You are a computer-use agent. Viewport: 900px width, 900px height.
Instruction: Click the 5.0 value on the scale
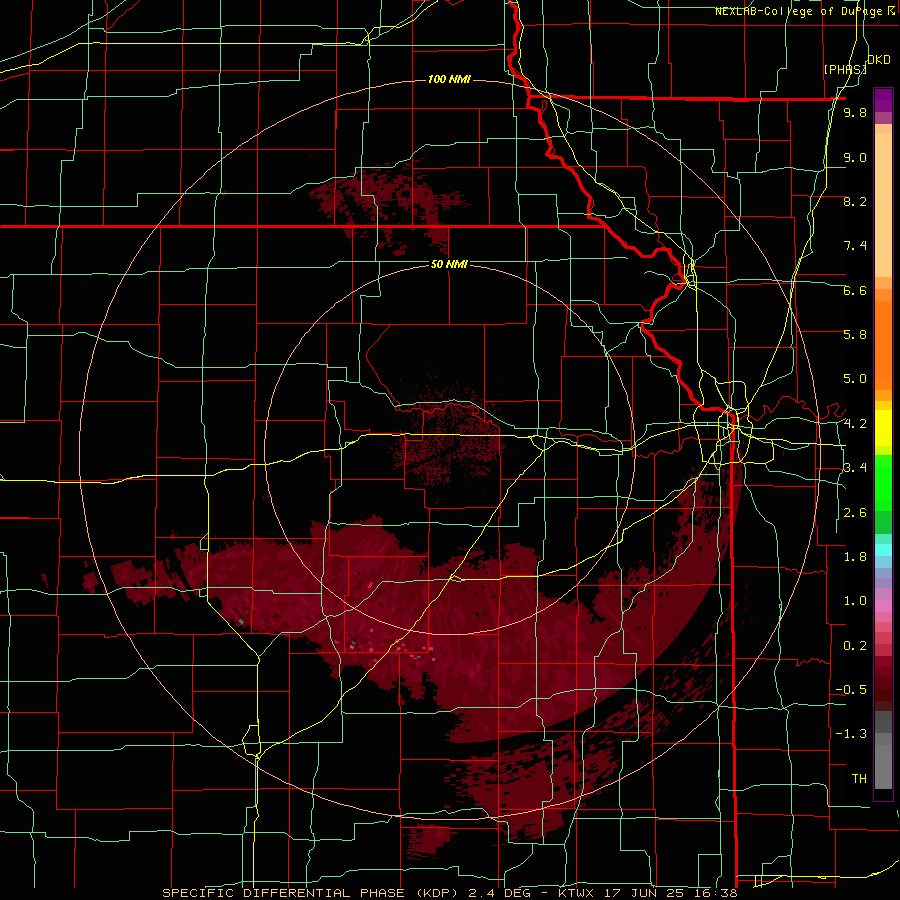tap(855, 379)
